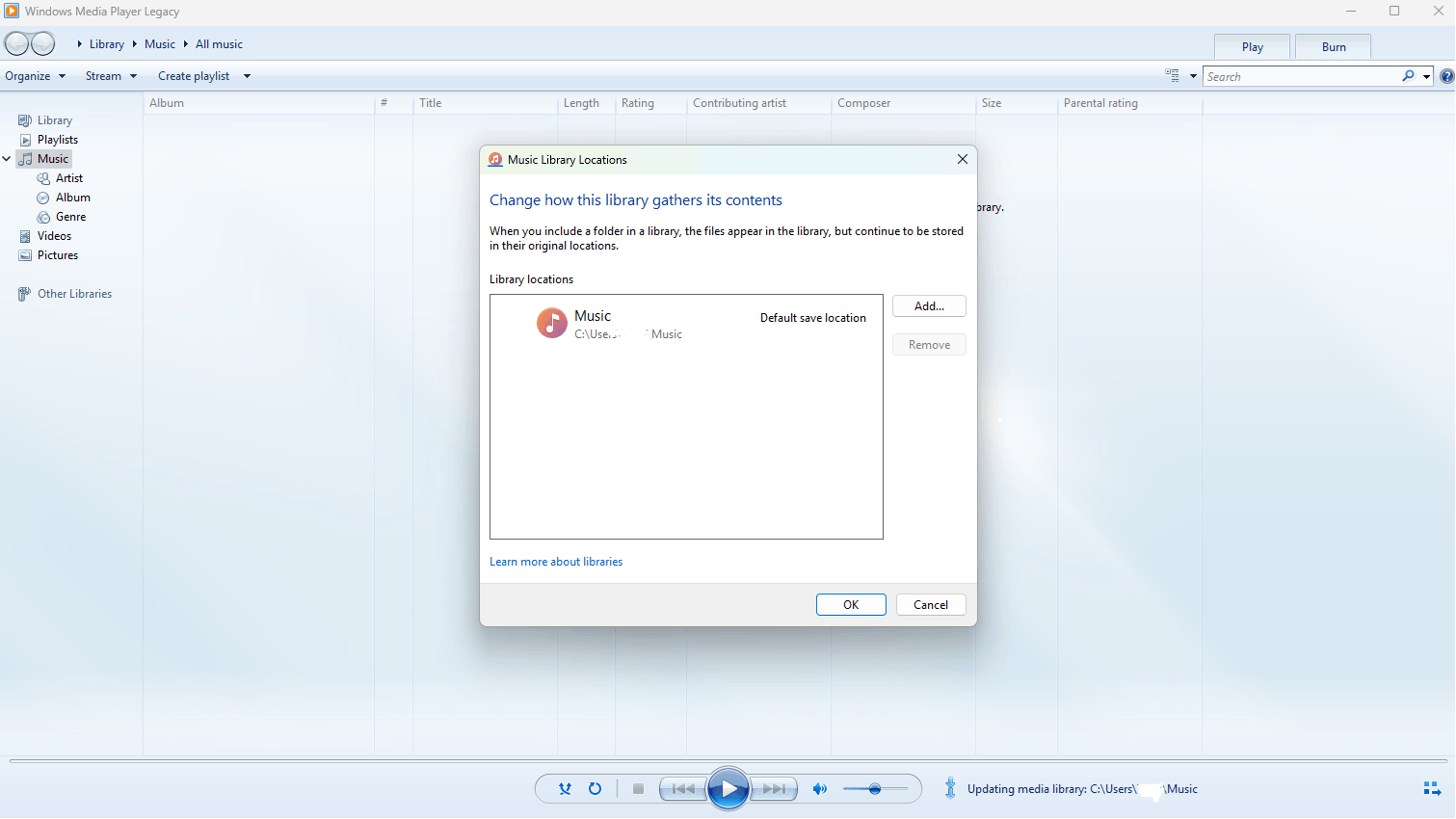Sort by Parental rating column header
The width and height of the screenshot is (1456, 819).
pos(1130,103)
